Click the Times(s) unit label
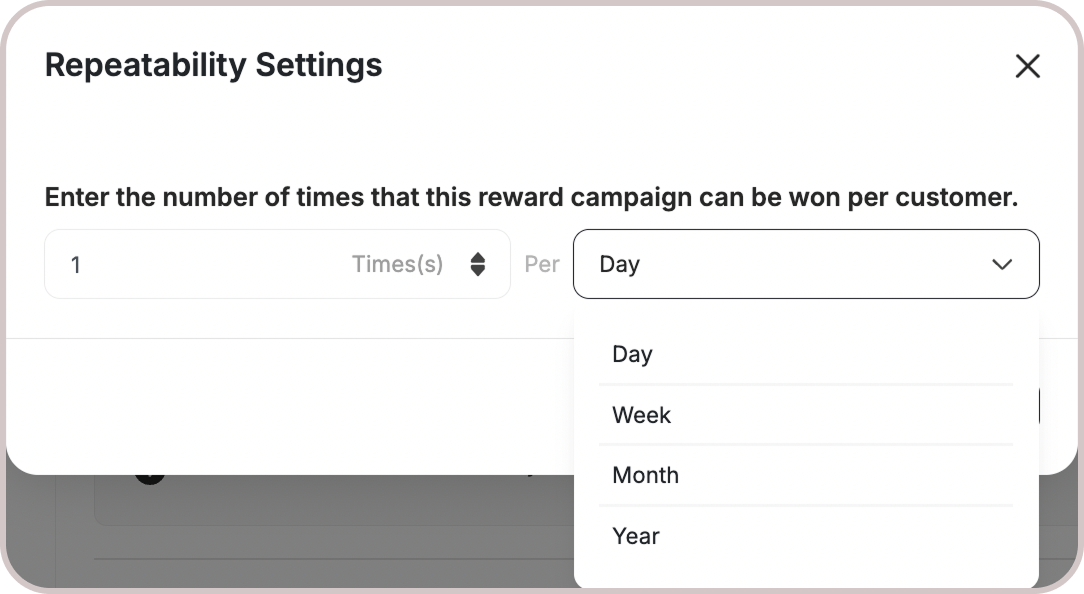 [397, 264]
